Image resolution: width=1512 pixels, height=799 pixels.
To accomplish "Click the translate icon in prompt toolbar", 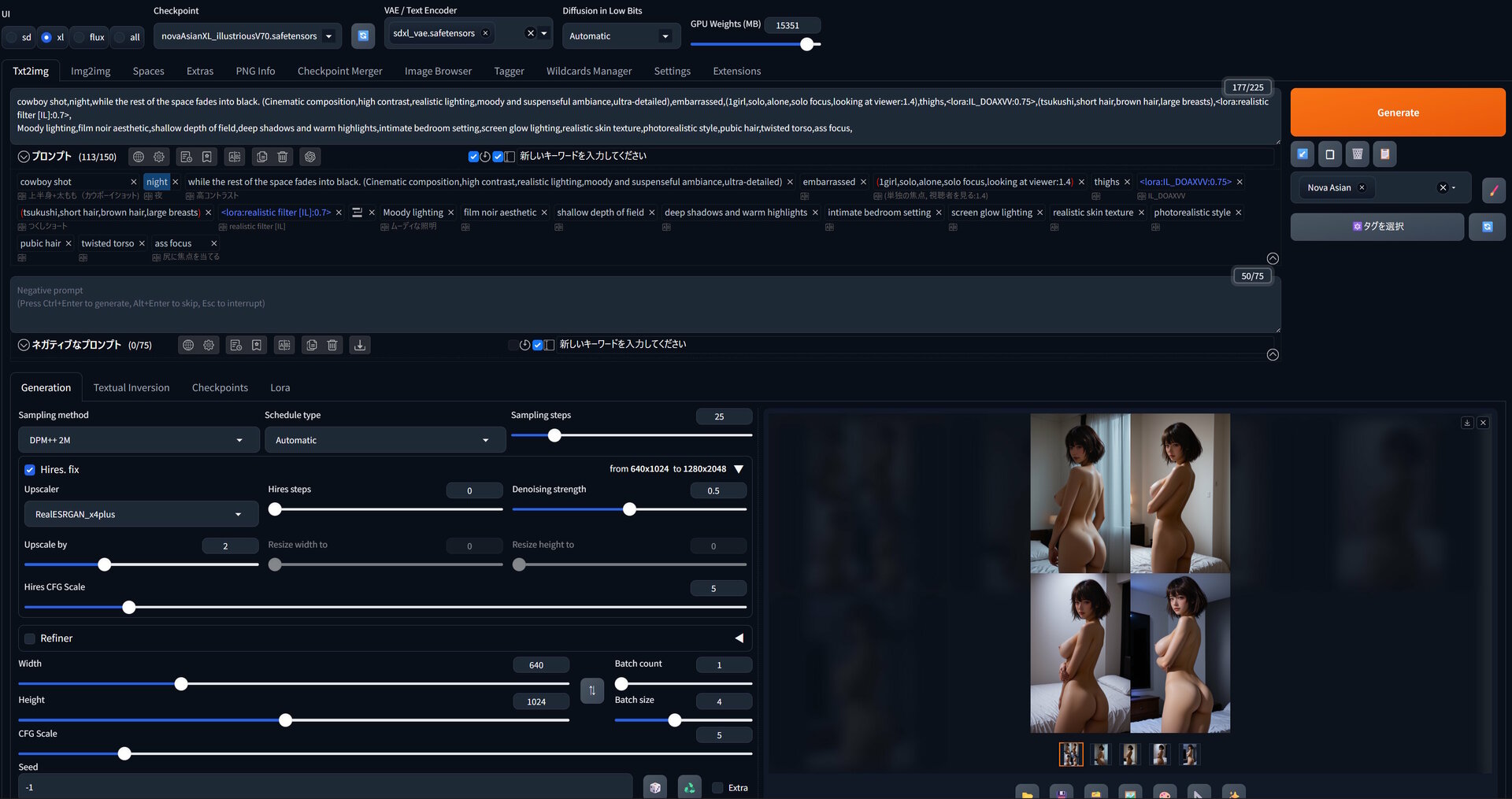I will tap(235, 157).
